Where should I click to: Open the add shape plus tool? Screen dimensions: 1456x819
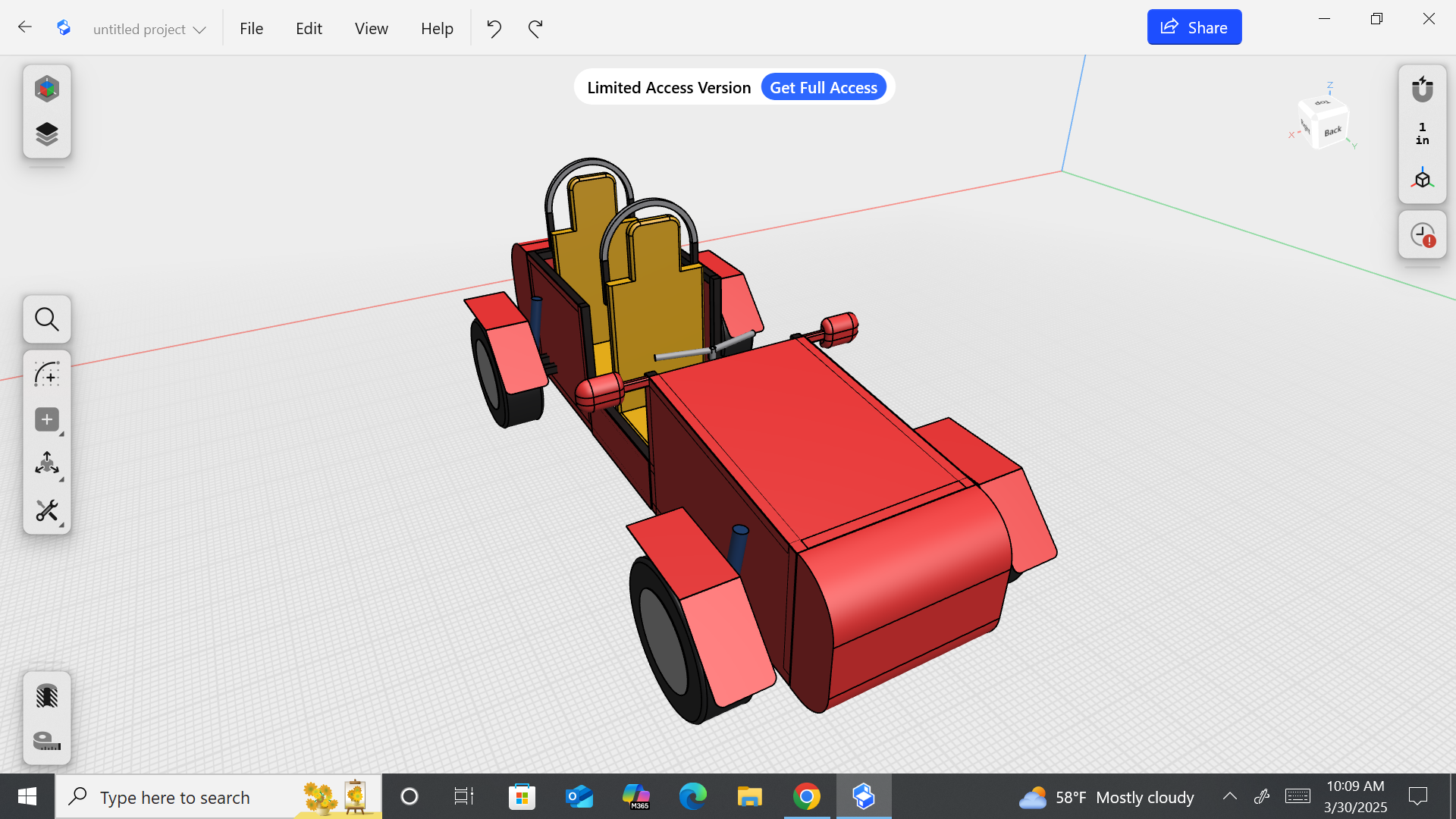tap(47, 419)
